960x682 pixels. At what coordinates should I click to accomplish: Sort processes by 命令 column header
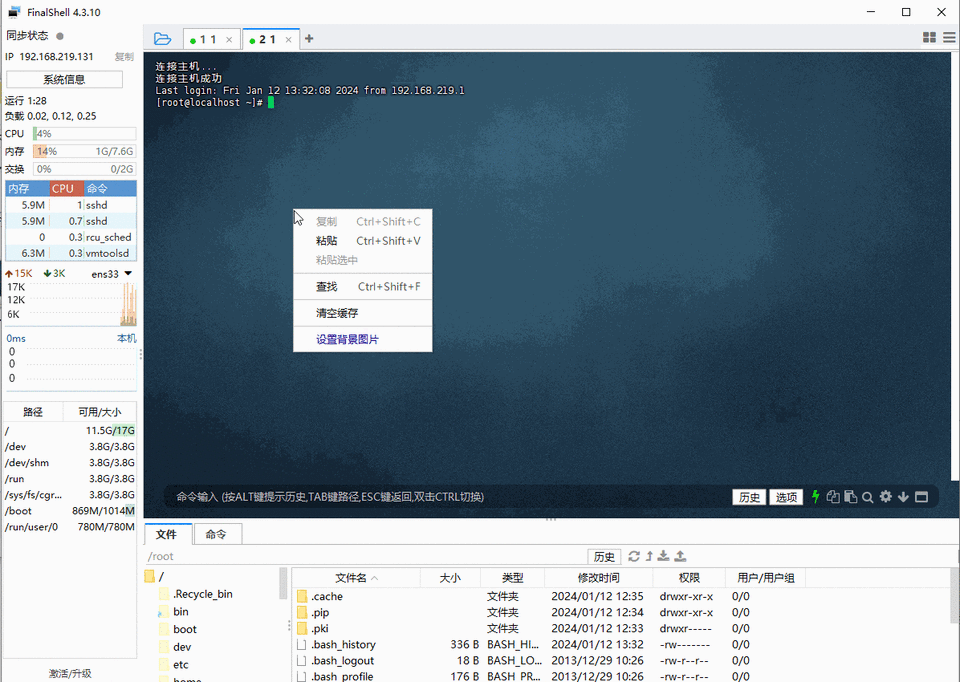[x=110, y=189]
